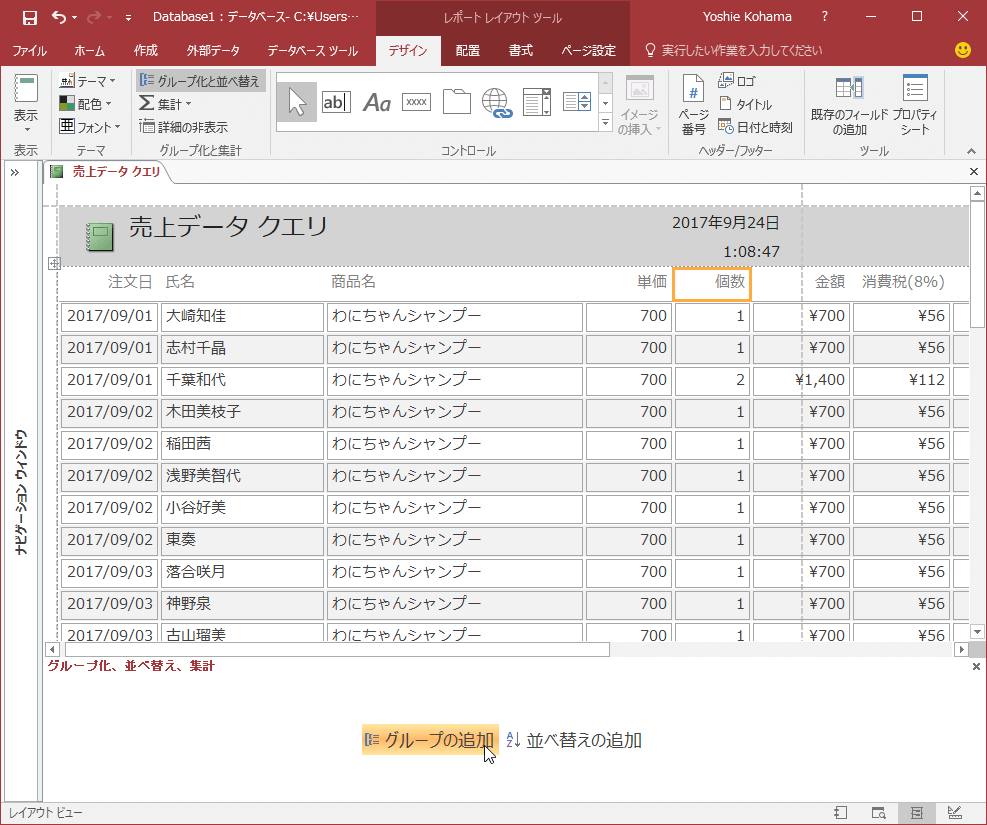Open the 集計 totals dropdown

point(165,104)
